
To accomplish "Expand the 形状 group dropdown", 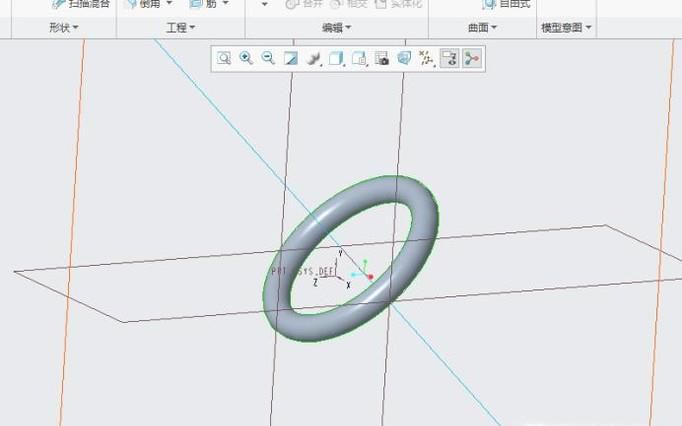I will point(64,28).
